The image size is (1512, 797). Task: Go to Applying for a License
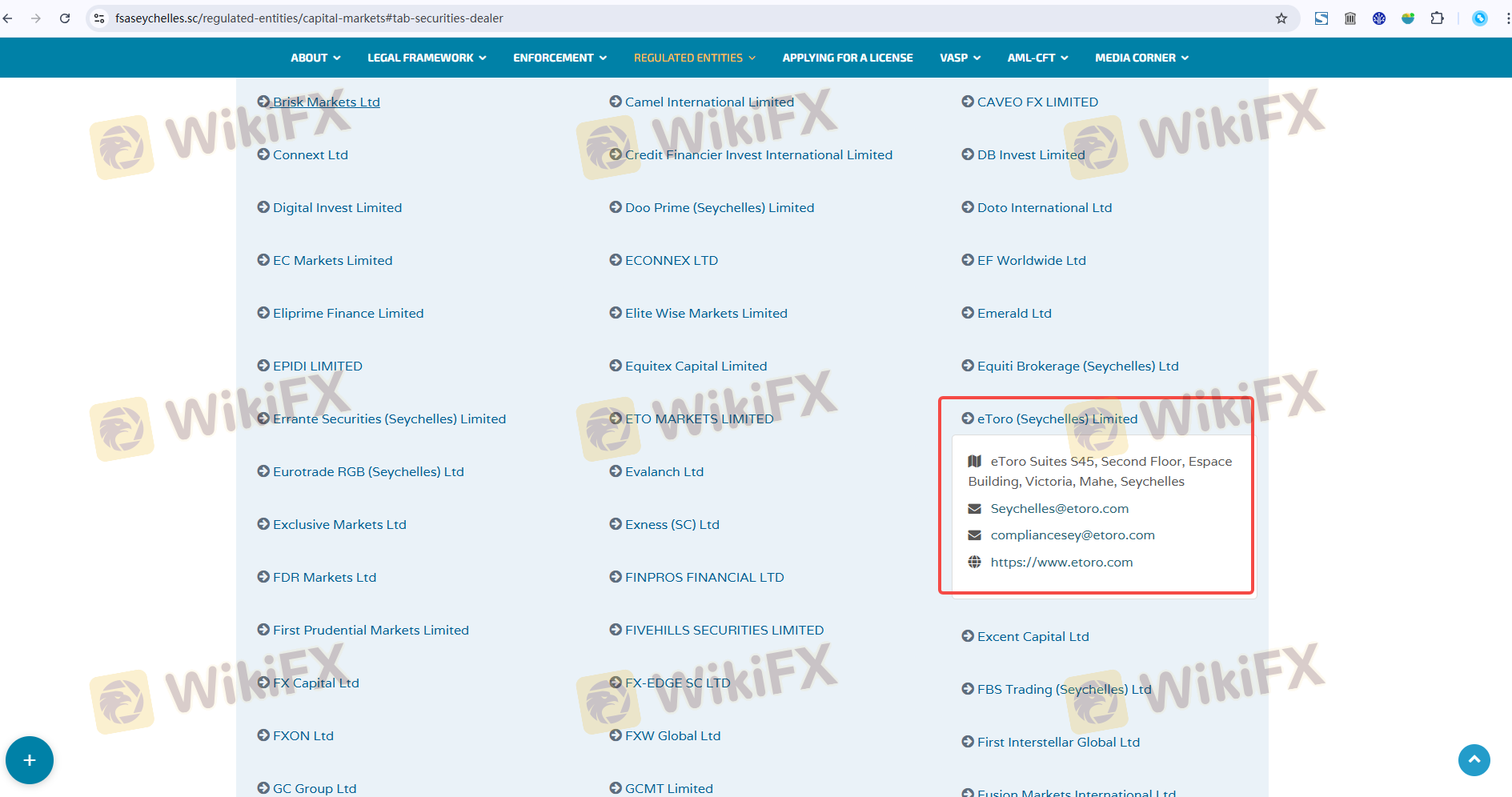click(x=847, y=58)
